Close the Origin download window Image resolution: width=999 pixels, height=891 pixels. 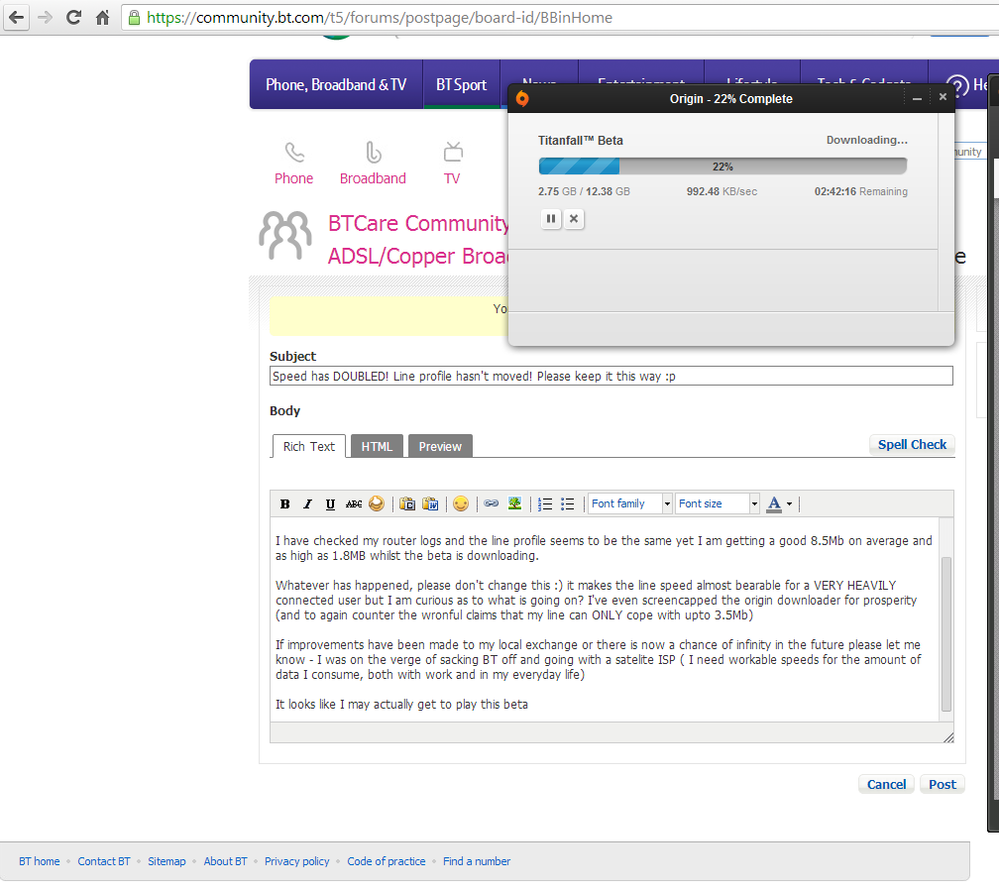942,97
